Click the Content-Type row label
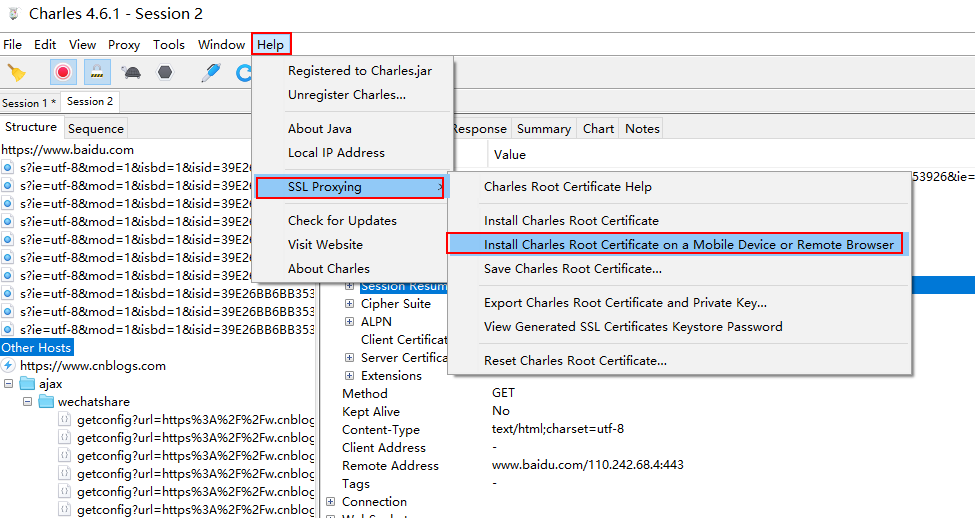This screenshot has width=975, height=518. [x=381, y=430]
